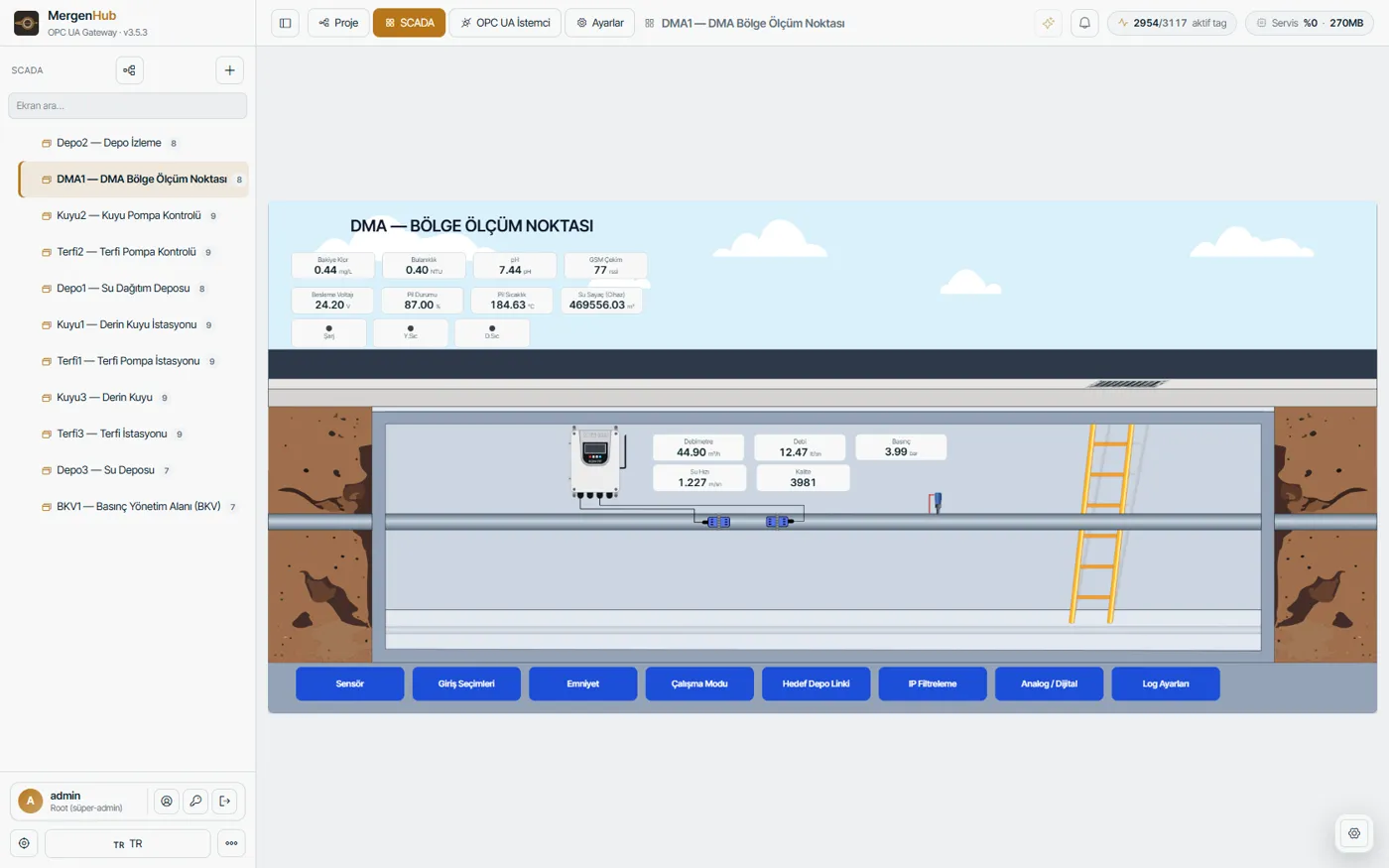Change language with the TR button
The image size is (1389, 868).
[128, 843]
